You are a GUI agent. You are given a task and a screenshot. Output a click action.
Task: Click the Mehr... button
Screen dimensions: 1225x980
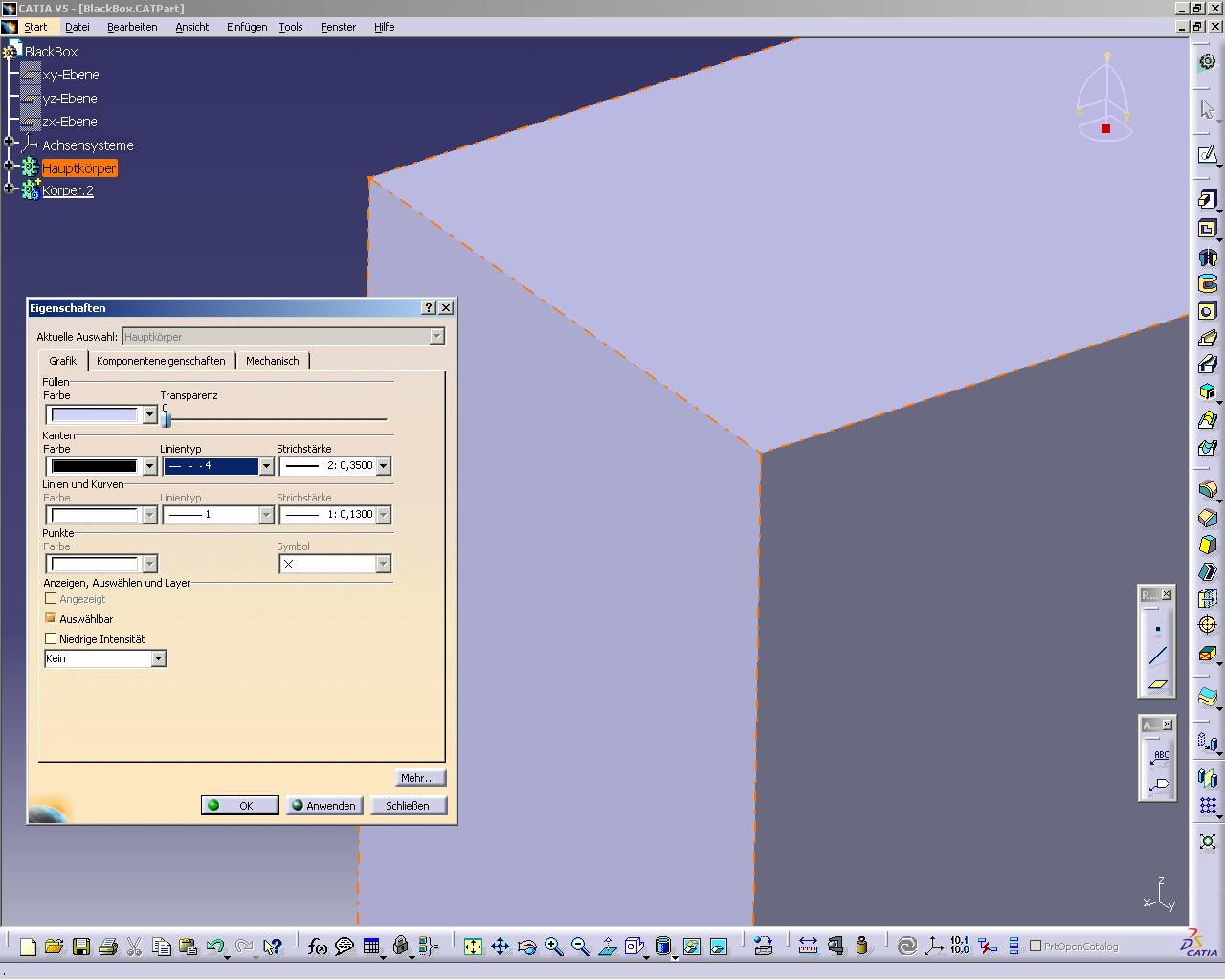pyautogui.click(x=419, y=778)
